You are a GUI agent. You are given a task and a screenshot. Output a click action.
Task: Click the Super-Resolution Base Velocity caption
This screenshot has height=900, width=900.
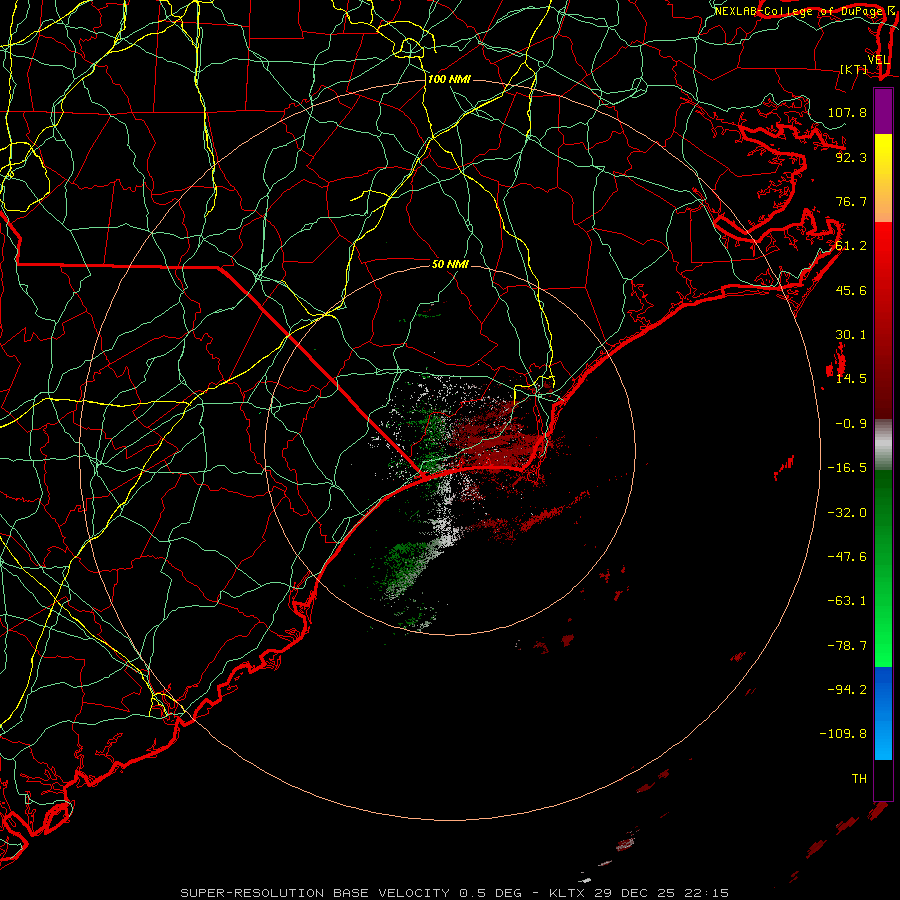(454, 893)
